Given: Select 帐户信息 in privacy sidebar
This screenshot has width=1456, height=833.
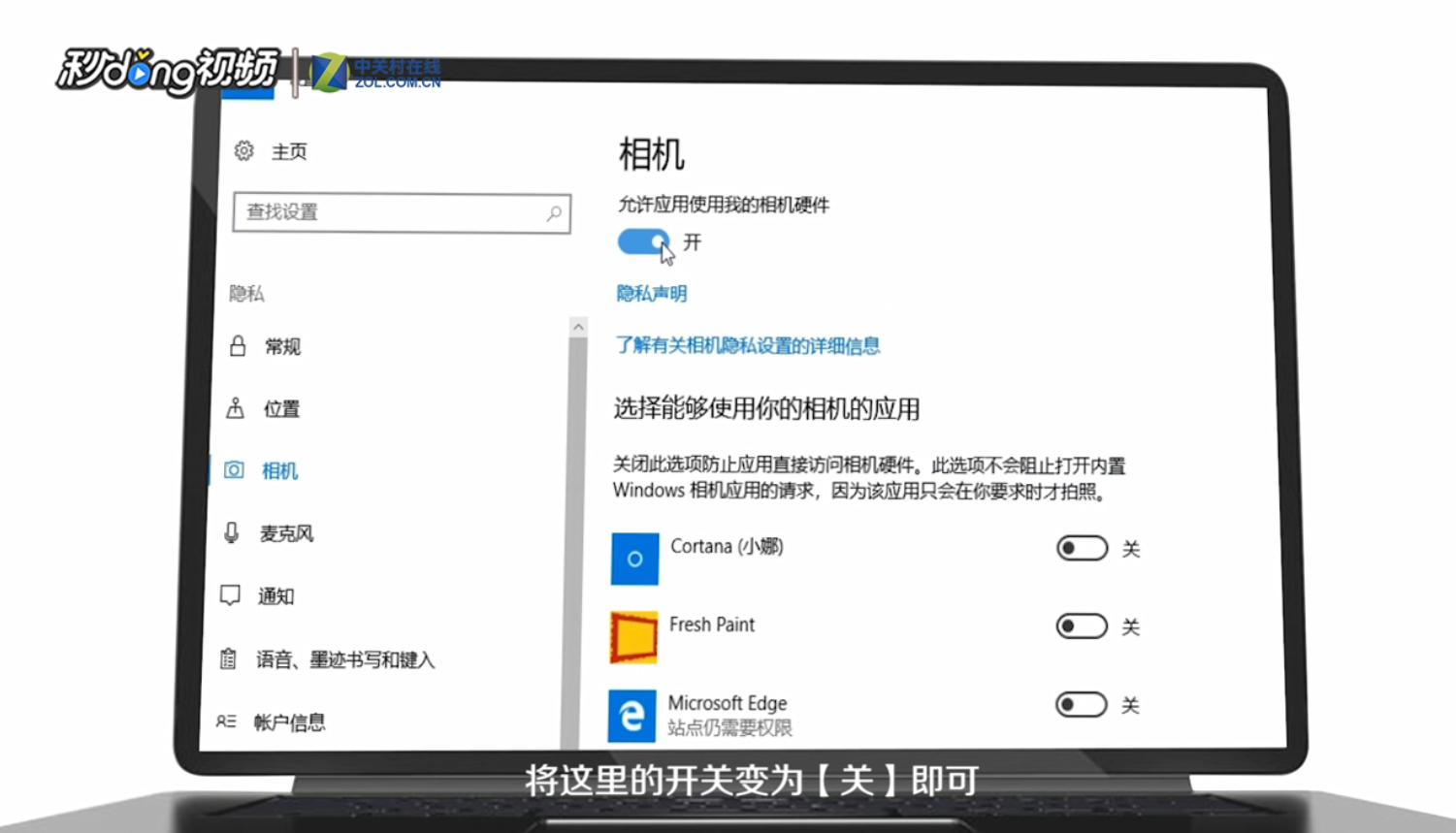Looking at the screenshot, I should (289, 722).
